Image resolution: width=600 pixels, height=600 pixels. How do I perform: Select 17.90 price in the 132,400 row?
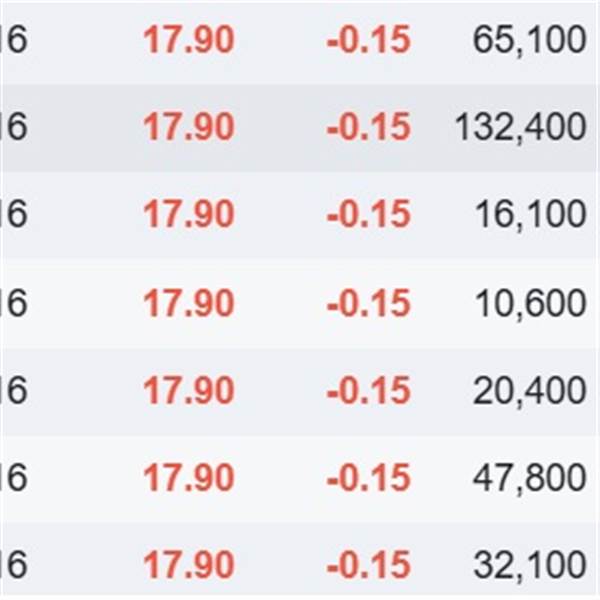click(189, 127)
